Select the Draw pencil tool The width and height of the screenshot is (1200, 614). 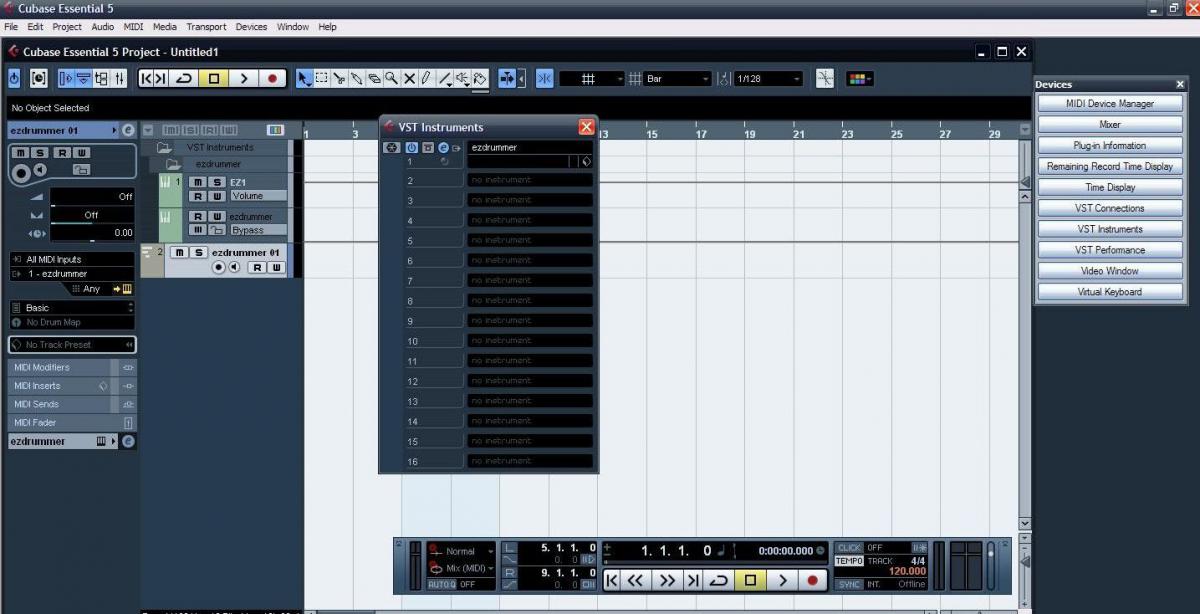[x=426, y=78]
